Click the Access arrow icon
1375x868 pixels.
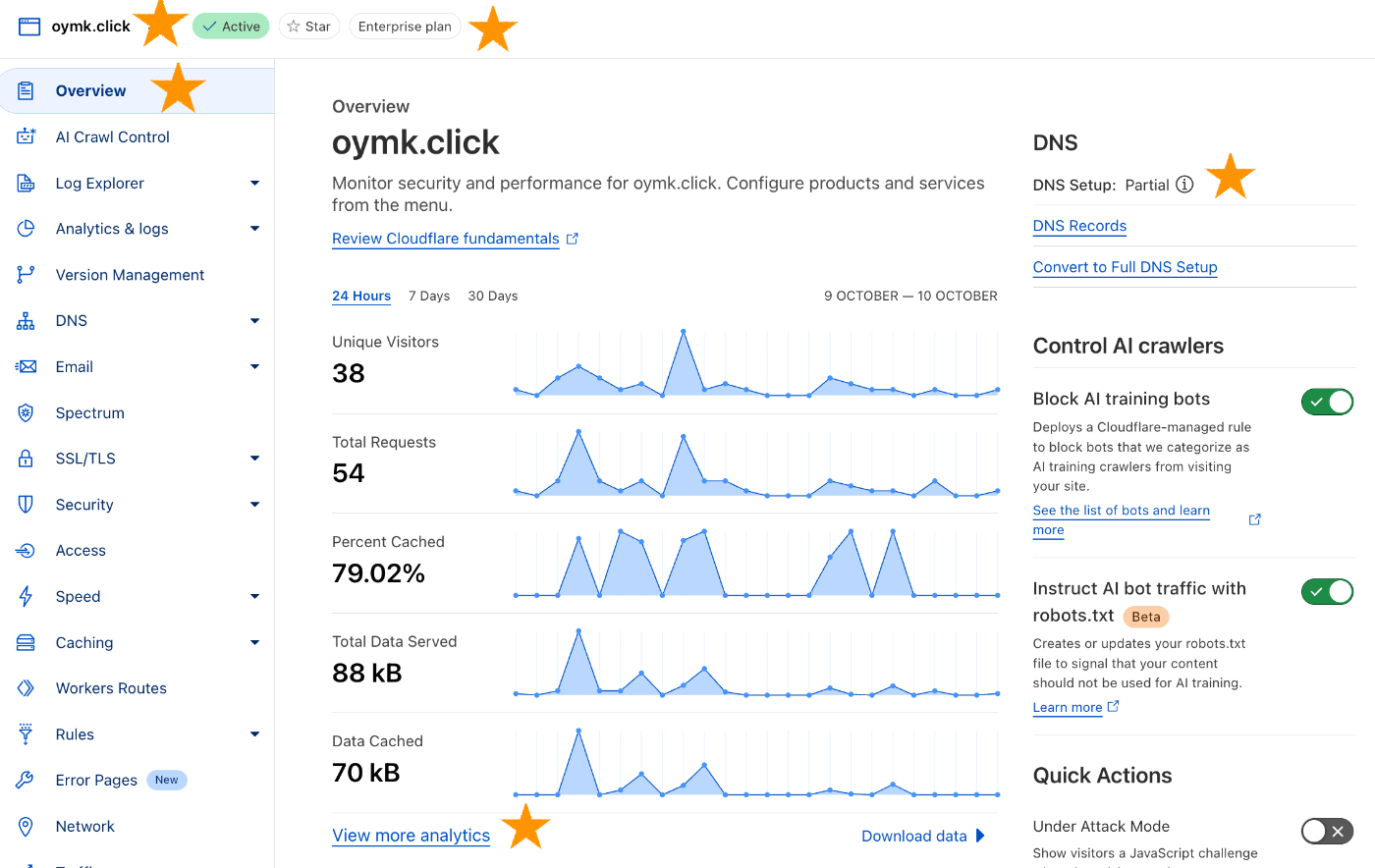(x=27, y=551)
